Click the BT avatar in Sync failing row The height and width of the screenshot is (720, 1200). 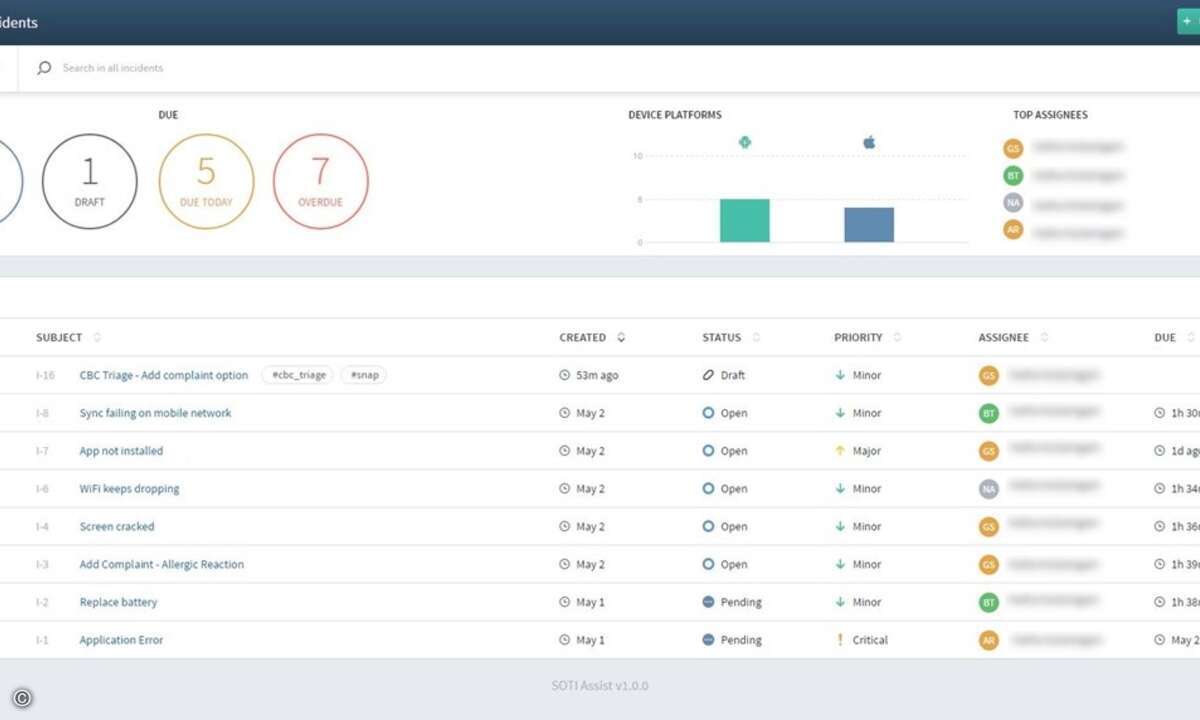[989, 413]
